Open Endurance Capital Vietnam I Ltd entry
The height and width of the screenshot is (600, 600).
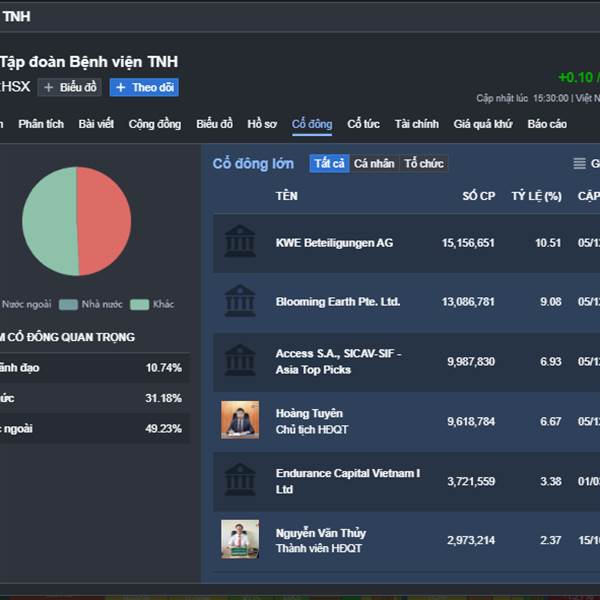[348, 481]
